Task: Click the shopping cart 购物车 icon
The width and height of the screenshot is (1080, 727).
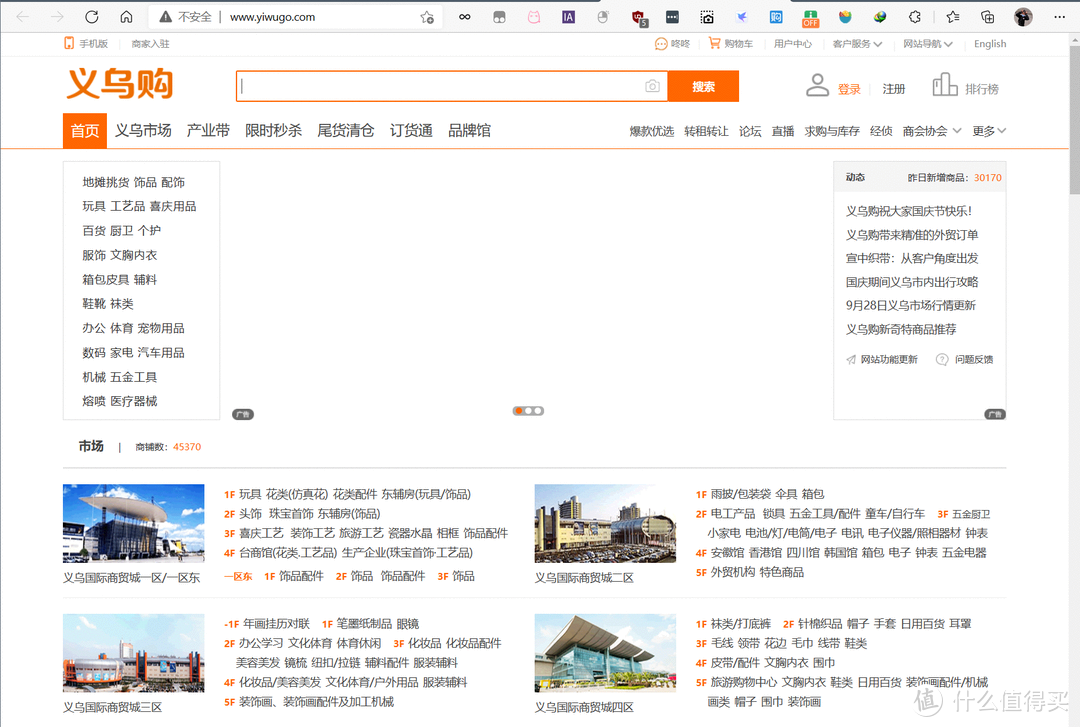Action: [714, 43]
